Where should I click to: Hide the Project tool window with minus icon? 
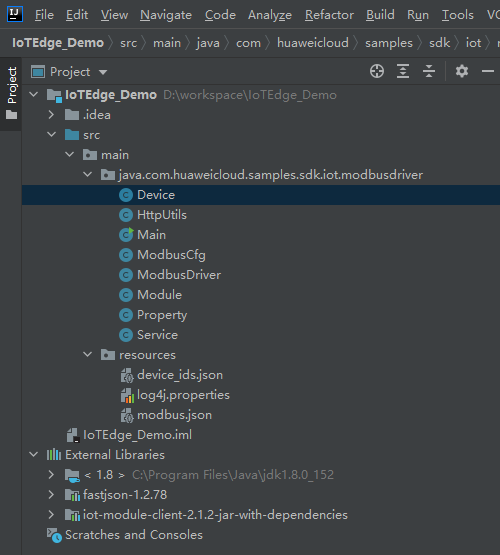[488, 71]
